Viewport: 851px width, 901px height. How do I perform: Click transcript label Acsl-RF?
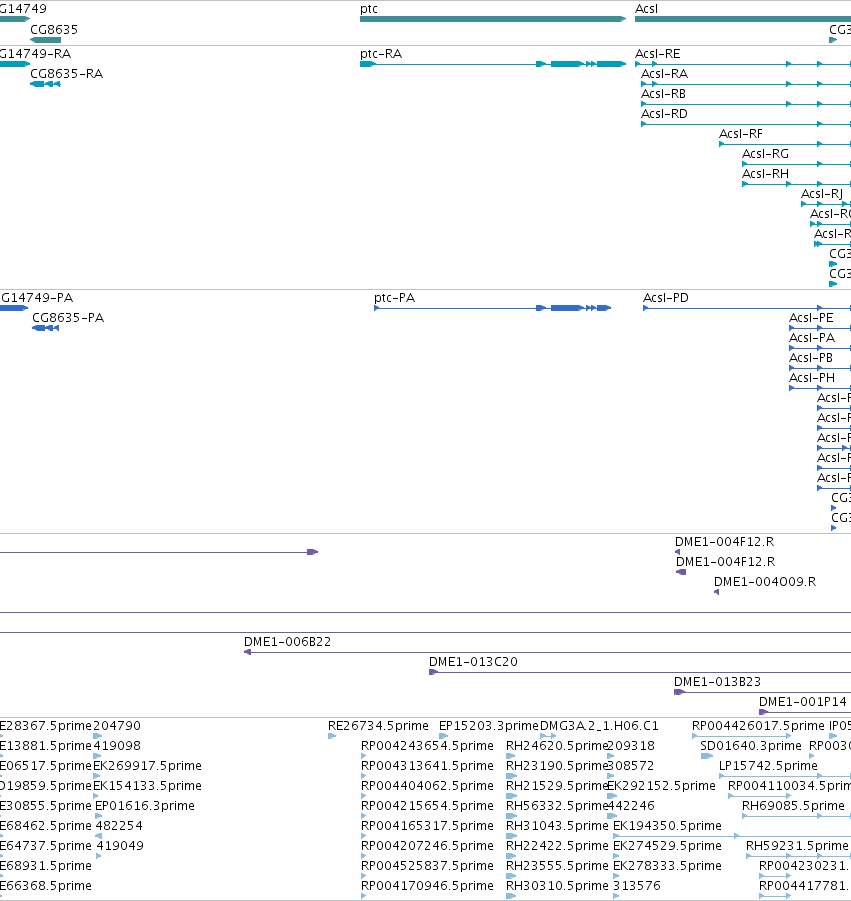tap(741, 134)
